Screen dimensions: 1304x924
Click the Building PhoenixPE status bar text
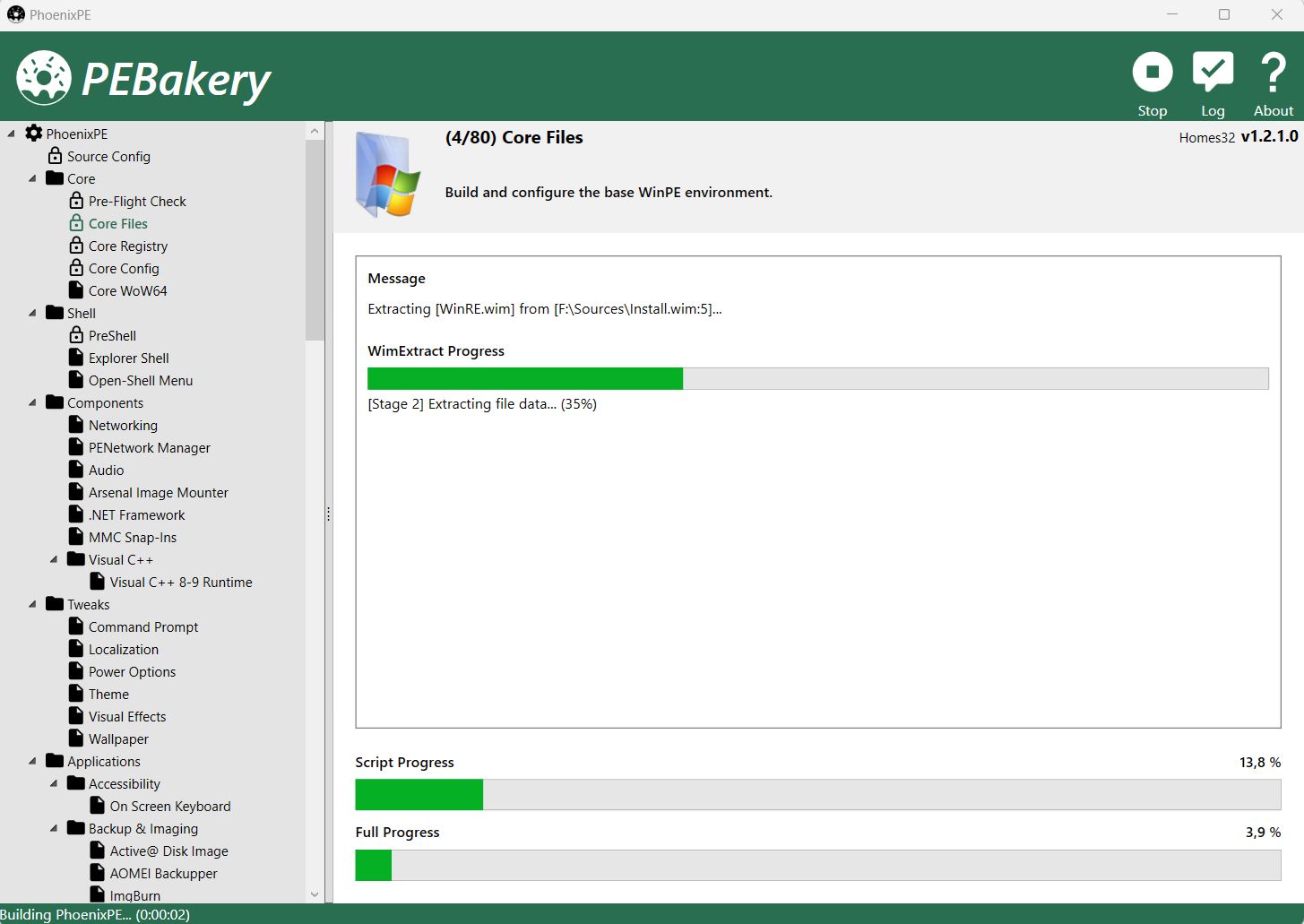tap(95, 914)
